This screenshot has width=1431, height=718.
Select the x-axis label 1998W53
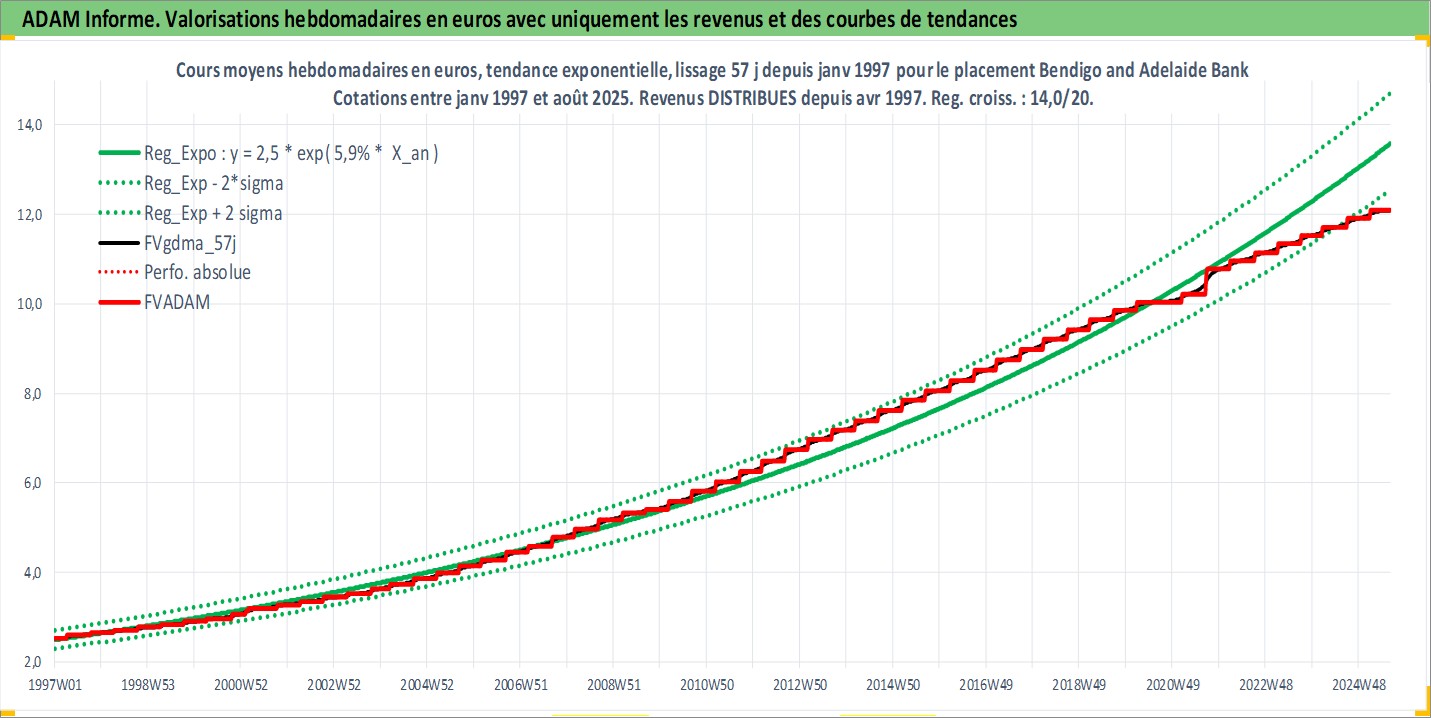click(147, 685)
